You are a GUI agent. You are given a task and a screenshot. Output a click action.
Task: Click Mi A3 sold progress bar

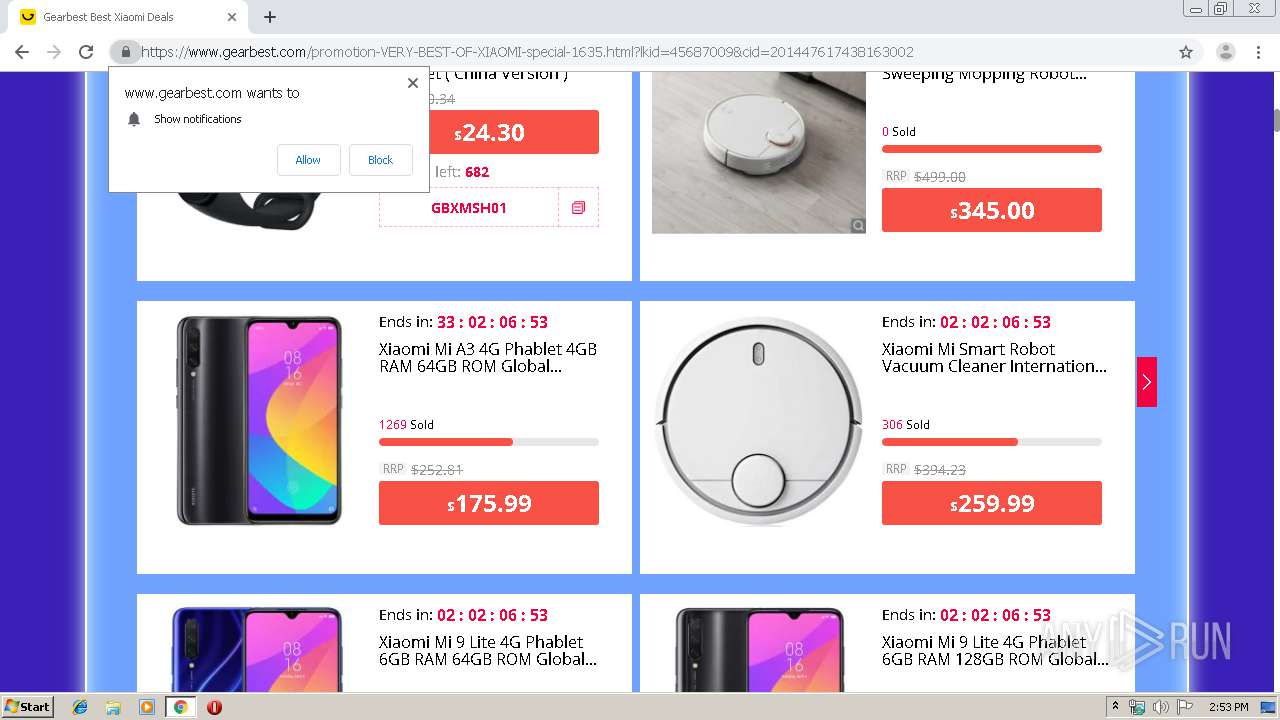point(488,442)
